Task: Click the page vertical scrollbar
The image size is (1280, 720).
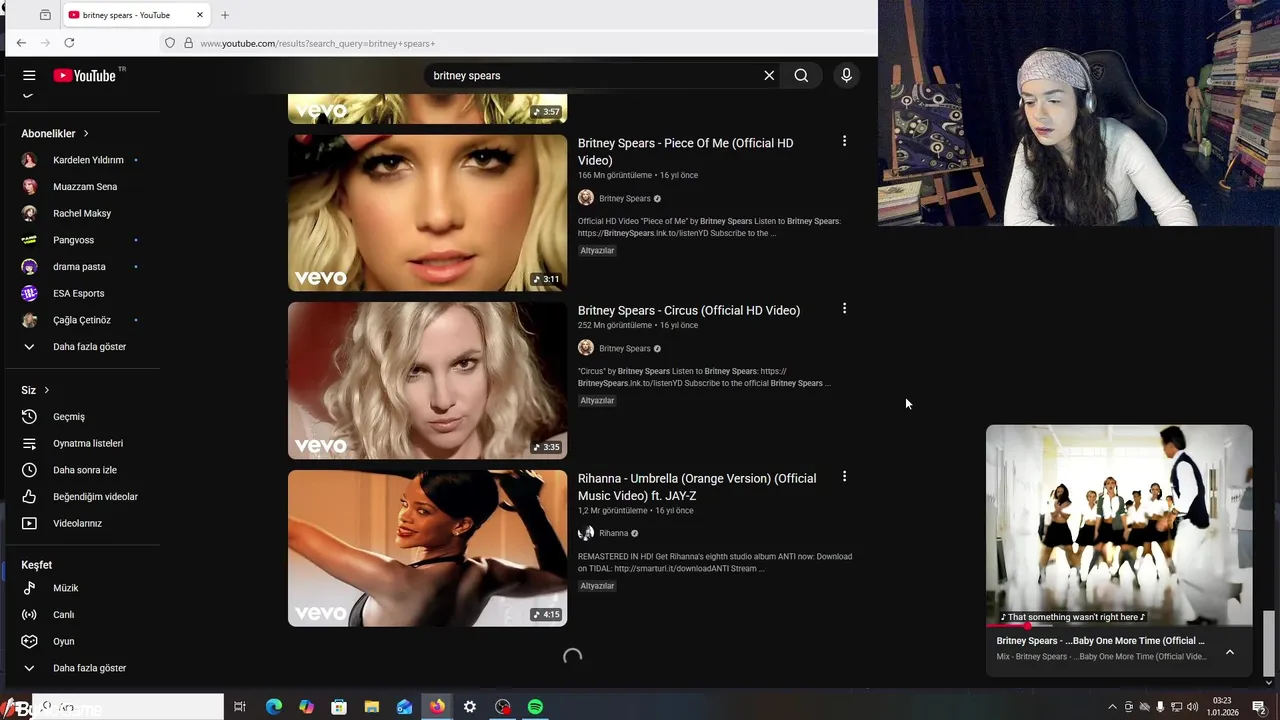Action: 1268,643
